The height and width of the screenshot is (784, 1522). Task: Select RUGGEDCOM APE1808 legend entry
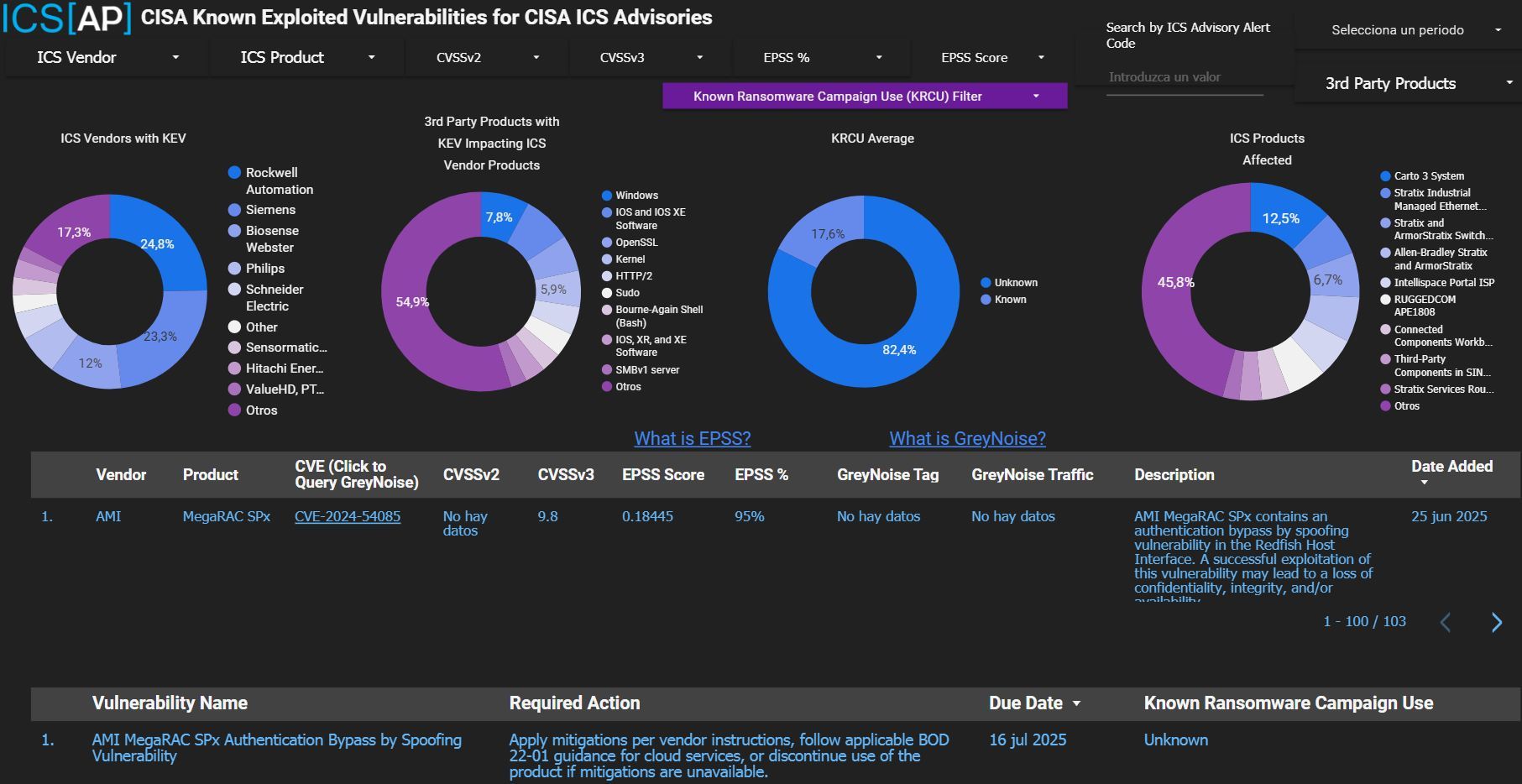click(1419, 306)
